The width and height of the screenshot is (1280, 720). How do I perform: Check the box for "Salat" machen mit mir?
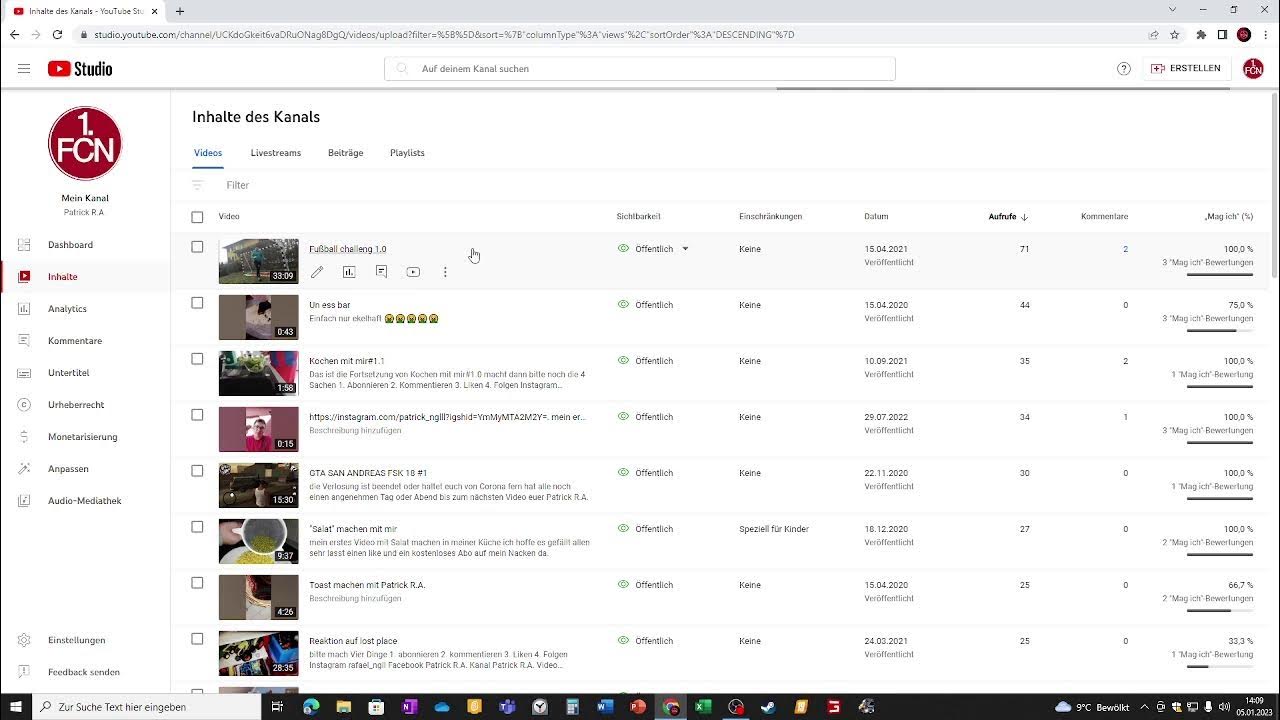[197, 527]
